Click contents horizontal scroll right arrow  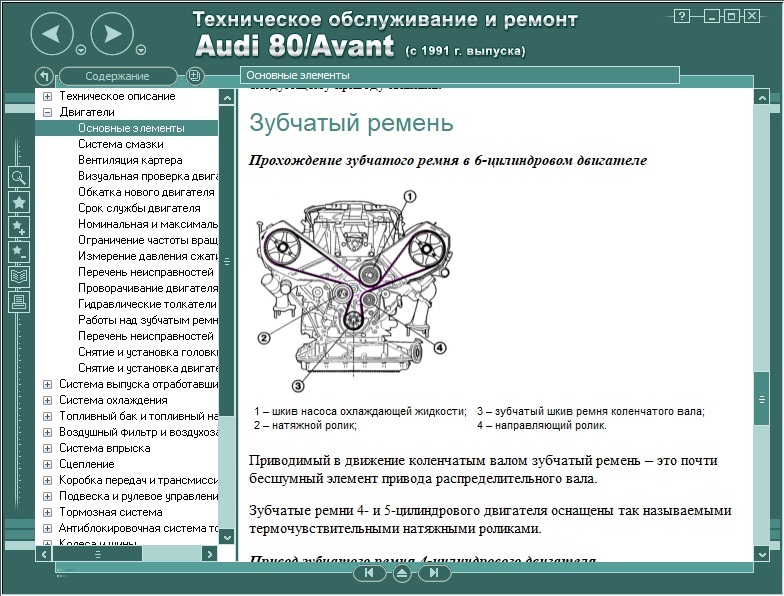(210, 554)
